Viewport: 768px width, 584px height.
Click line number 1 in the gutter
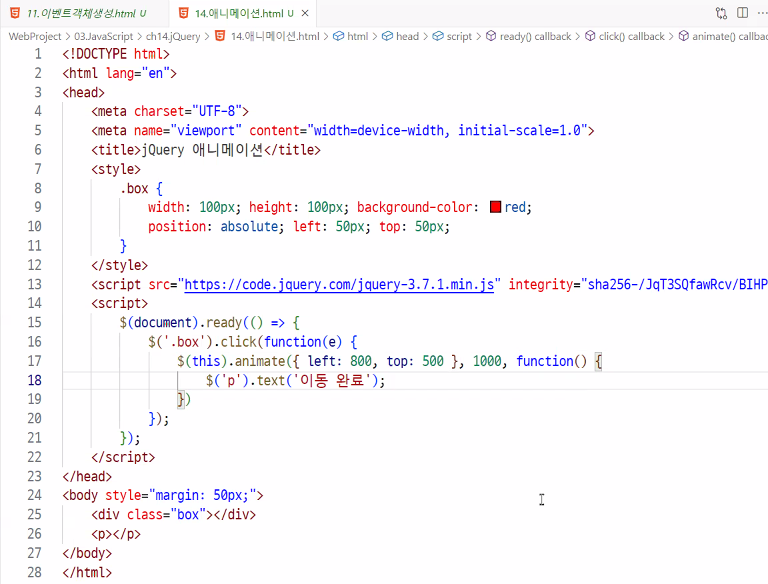(x=38, y=54)
